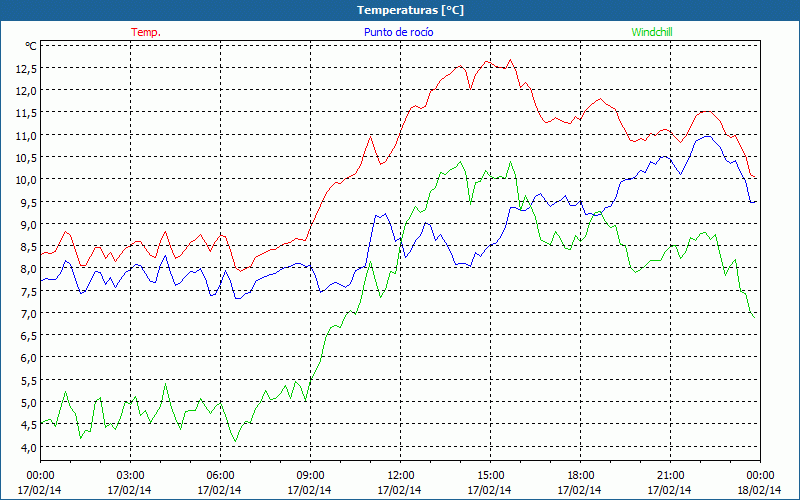
Task: Click the 4,0 y-axis value
Action: pyautogui.click(x=29, y=447)
